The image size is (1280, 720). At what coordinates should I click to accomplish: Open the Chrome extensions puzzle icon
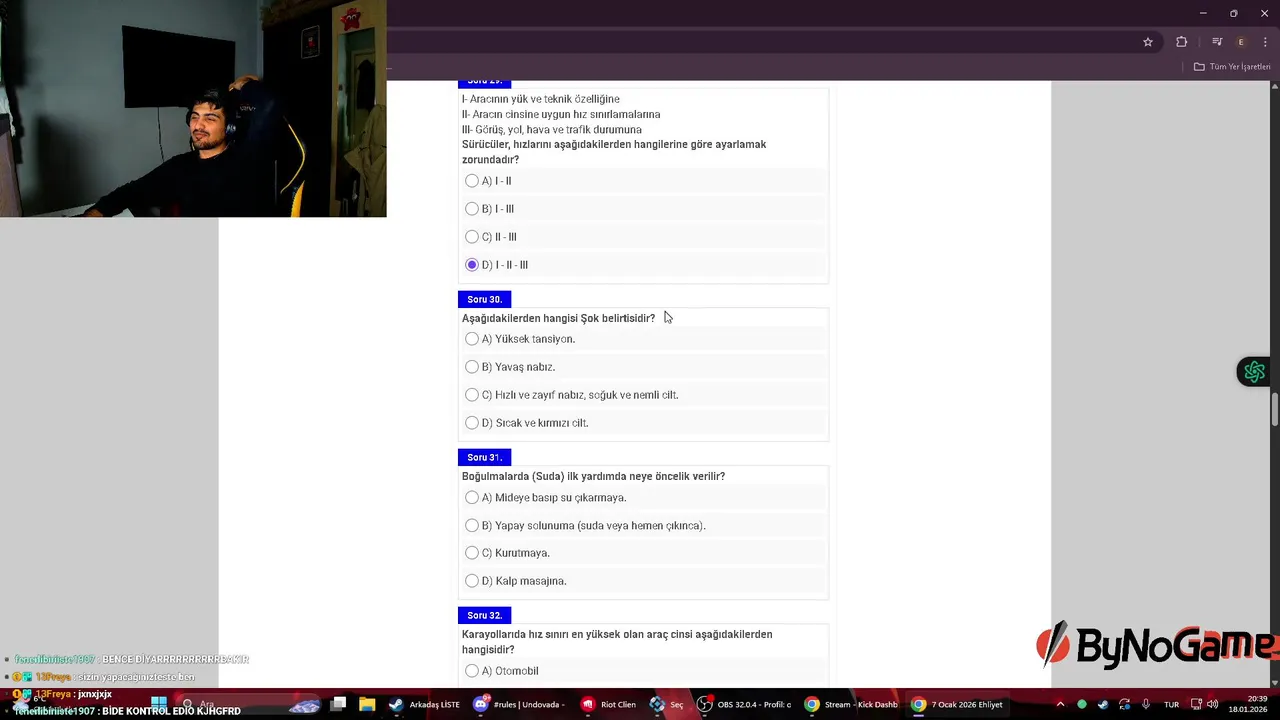(1181, 42)
